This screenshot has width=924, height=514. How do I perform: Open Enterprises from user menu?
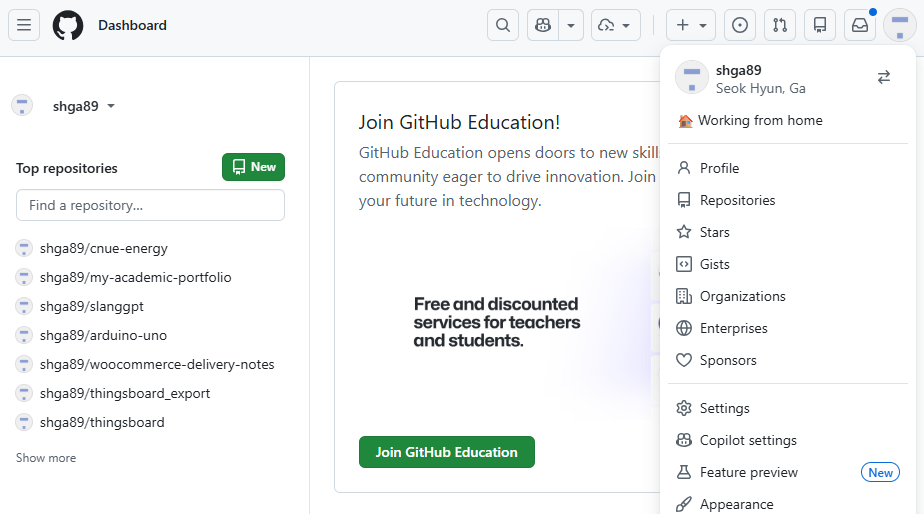click(787, 328)
